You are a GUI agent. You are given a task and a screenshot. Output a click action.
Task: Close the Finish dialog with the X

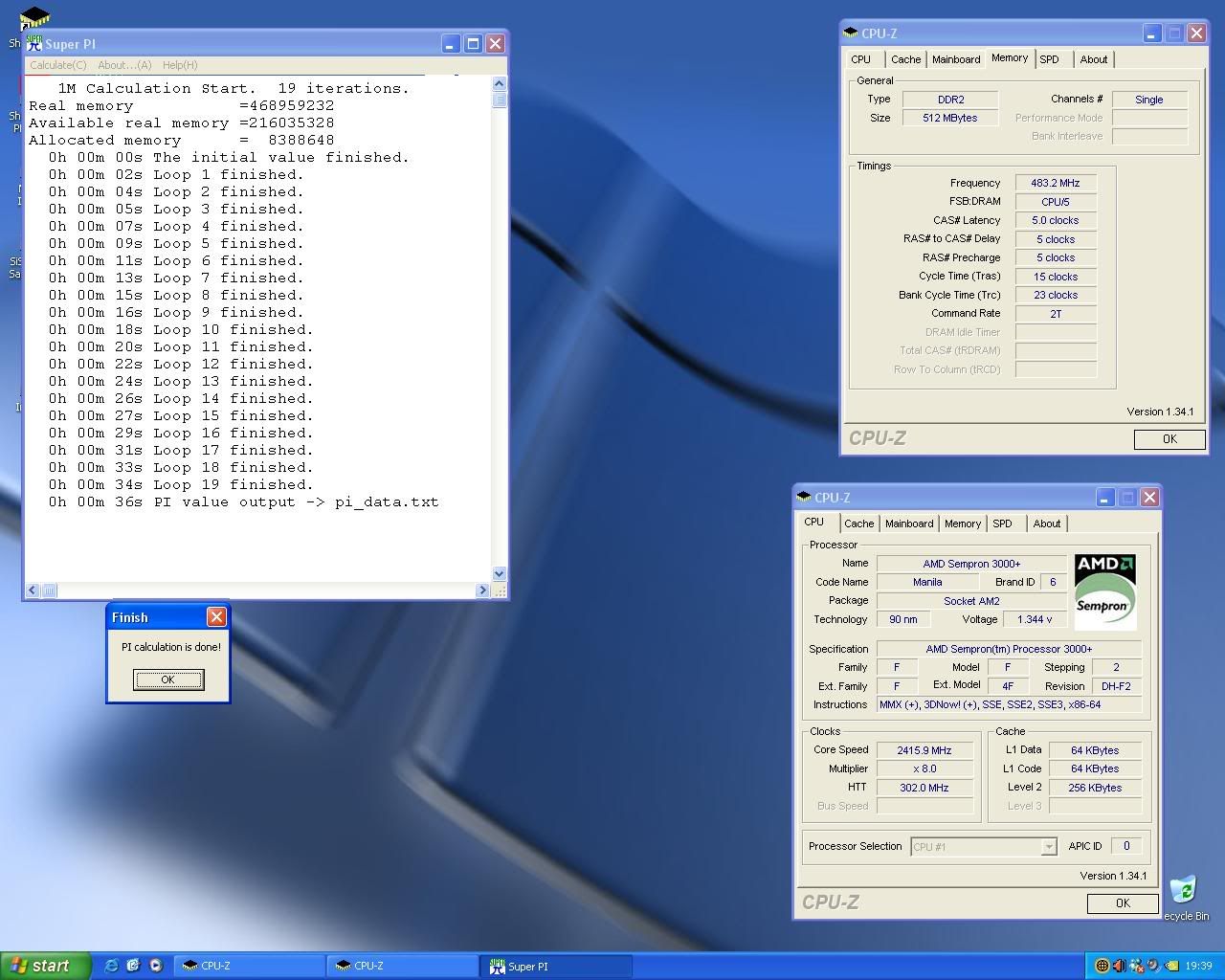(x=216, y=617)
